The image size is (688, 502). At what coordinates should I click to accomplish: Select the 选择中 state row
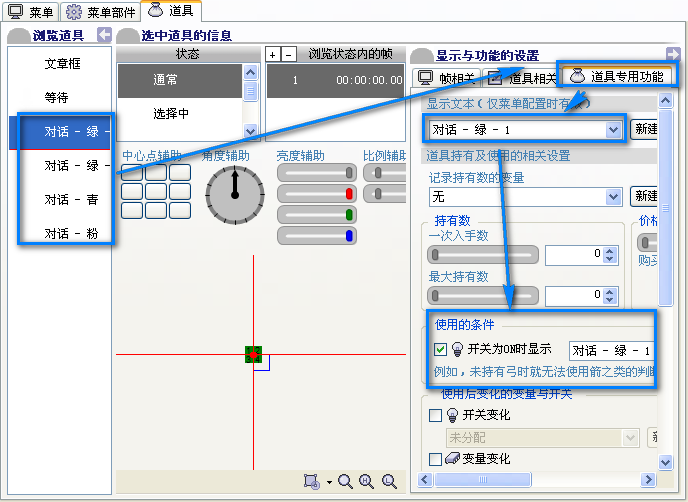180,114
